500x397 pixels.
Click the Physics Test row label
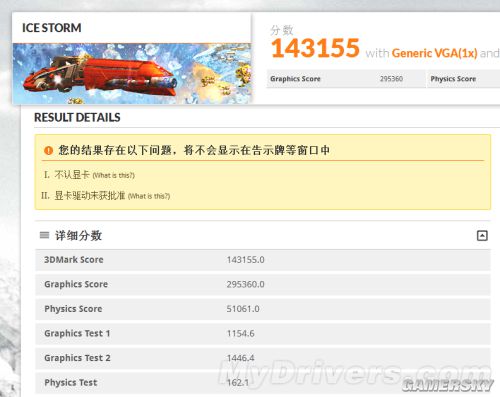[x=71, y=383]
